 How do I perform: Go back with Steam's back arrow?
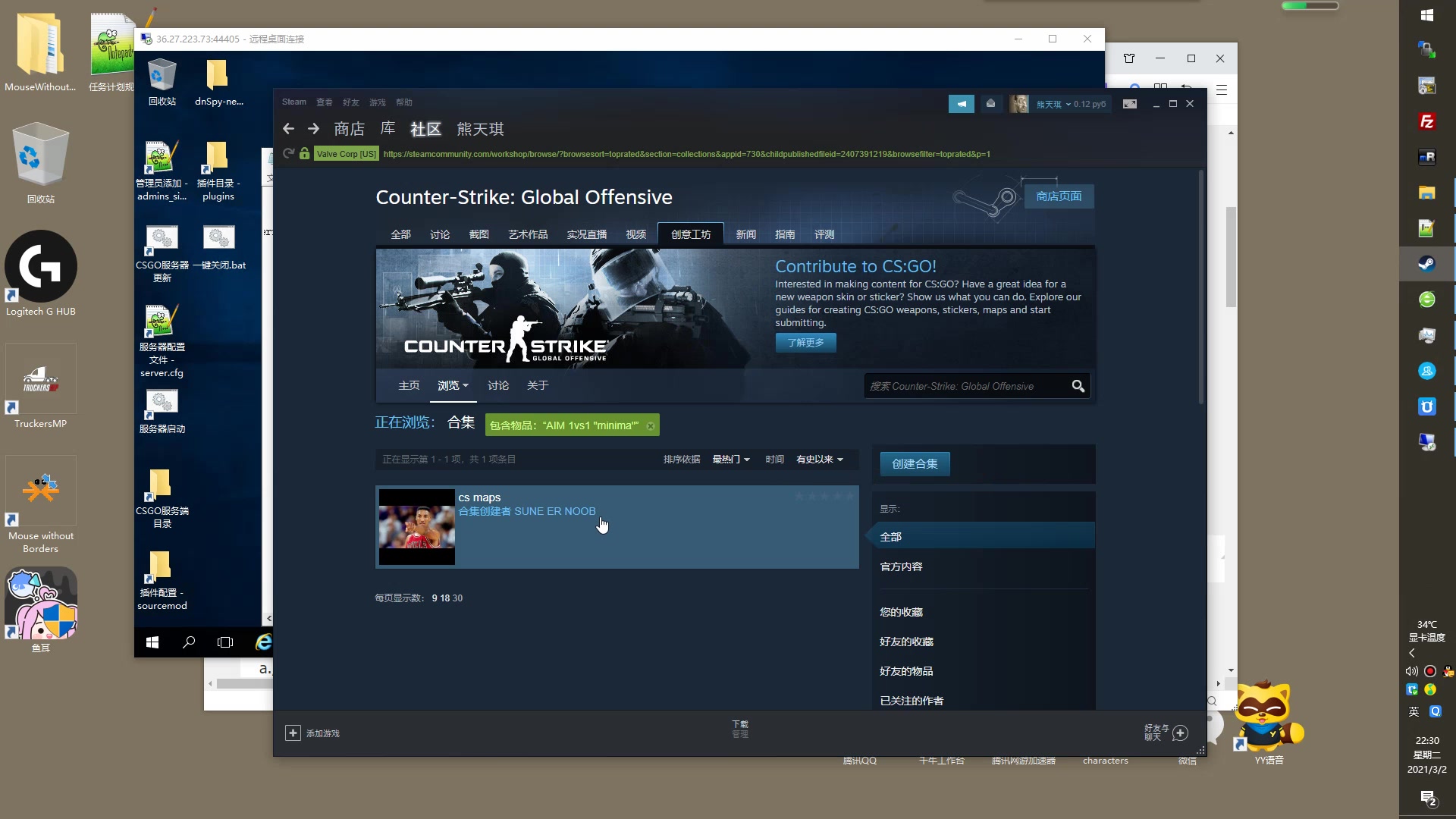[x=288, y=129]
